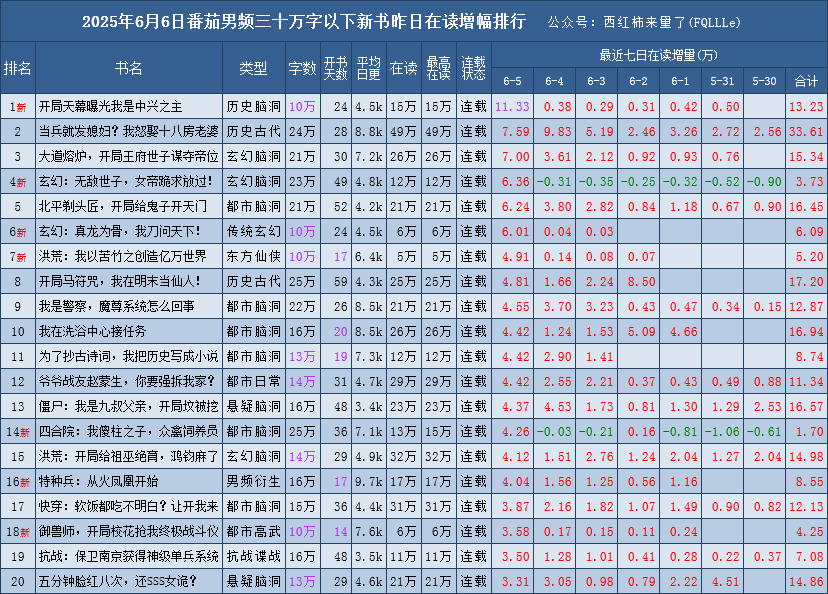
Task: Select book title 我是警察，魔尊系统怎么回事
Action: [x=116, y=306]
